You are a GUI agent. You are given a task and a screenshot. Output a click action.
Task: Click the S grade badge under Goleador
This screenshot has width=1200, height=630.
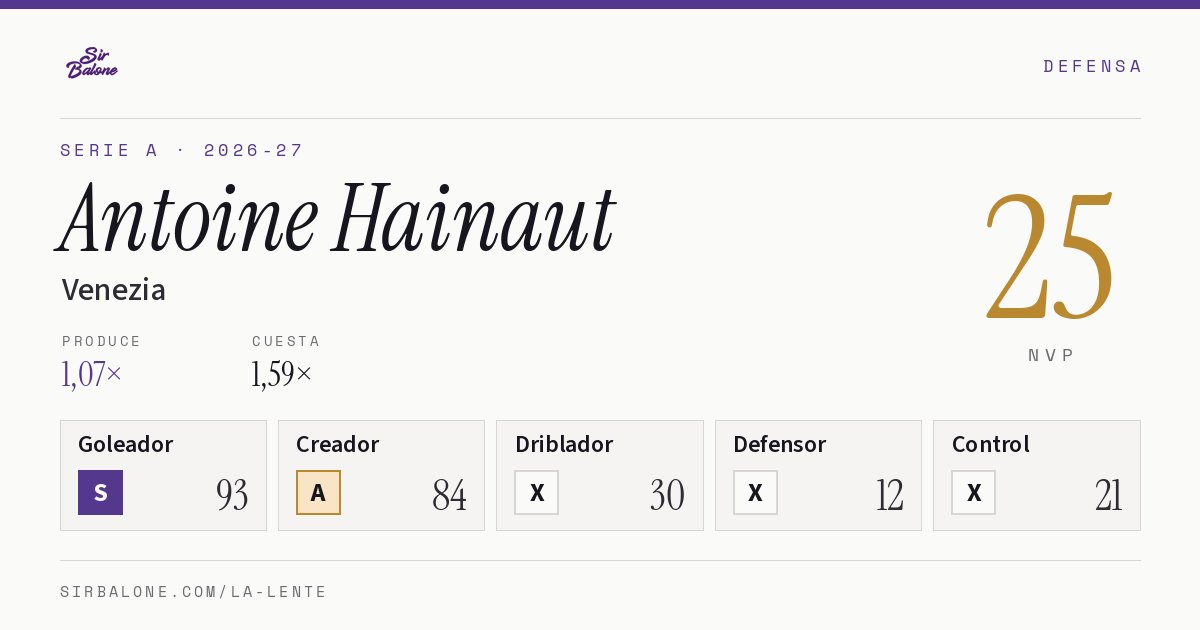pos(100,492)
